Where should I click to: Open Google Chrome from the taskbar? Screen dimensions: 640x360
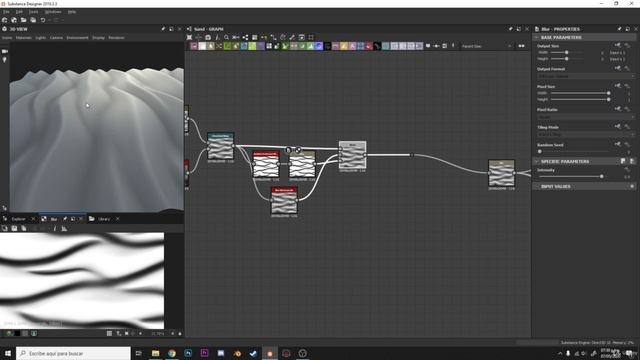(172, 353)
